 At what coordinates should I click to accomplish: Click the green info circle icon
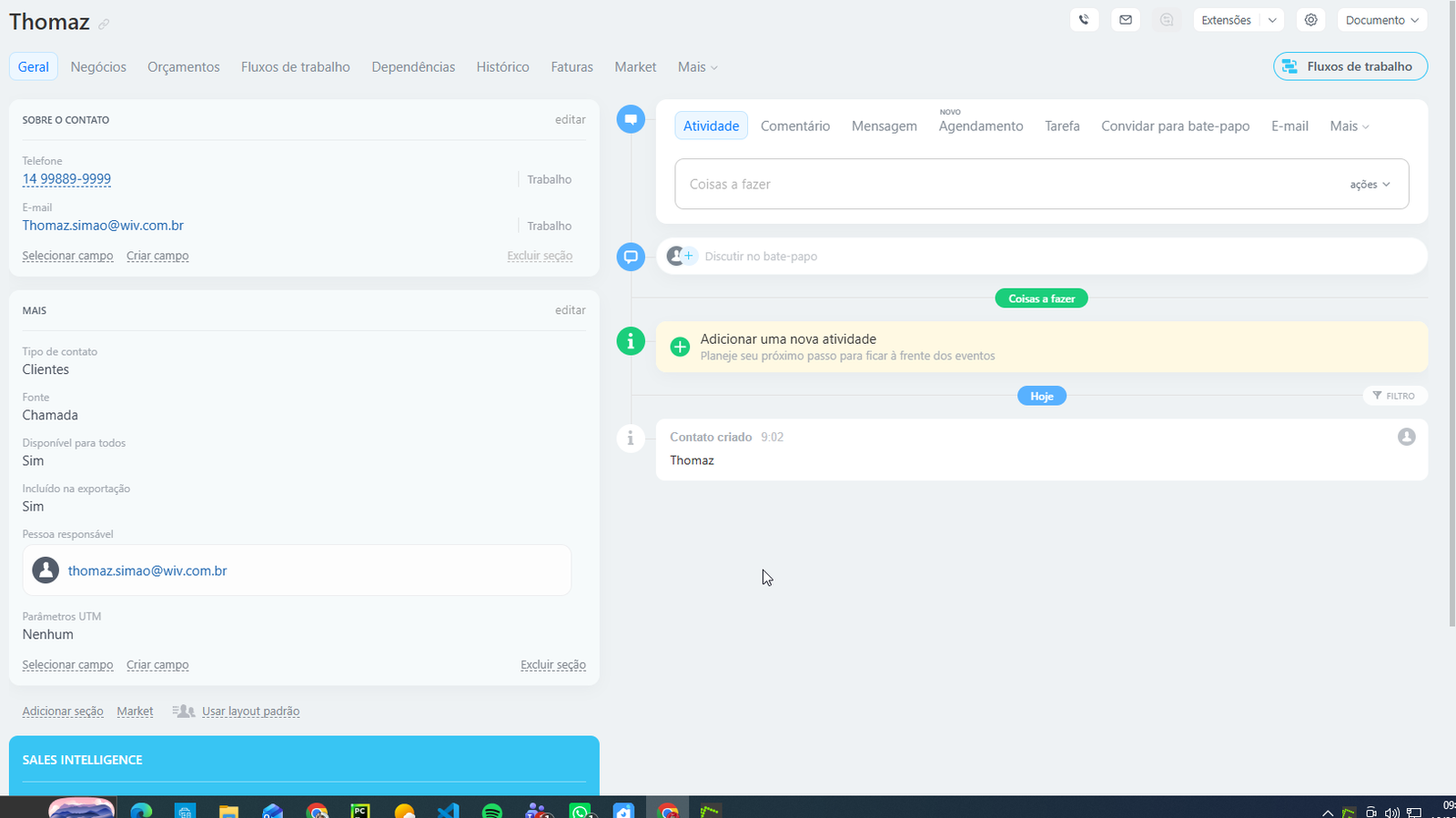[631, 341]
